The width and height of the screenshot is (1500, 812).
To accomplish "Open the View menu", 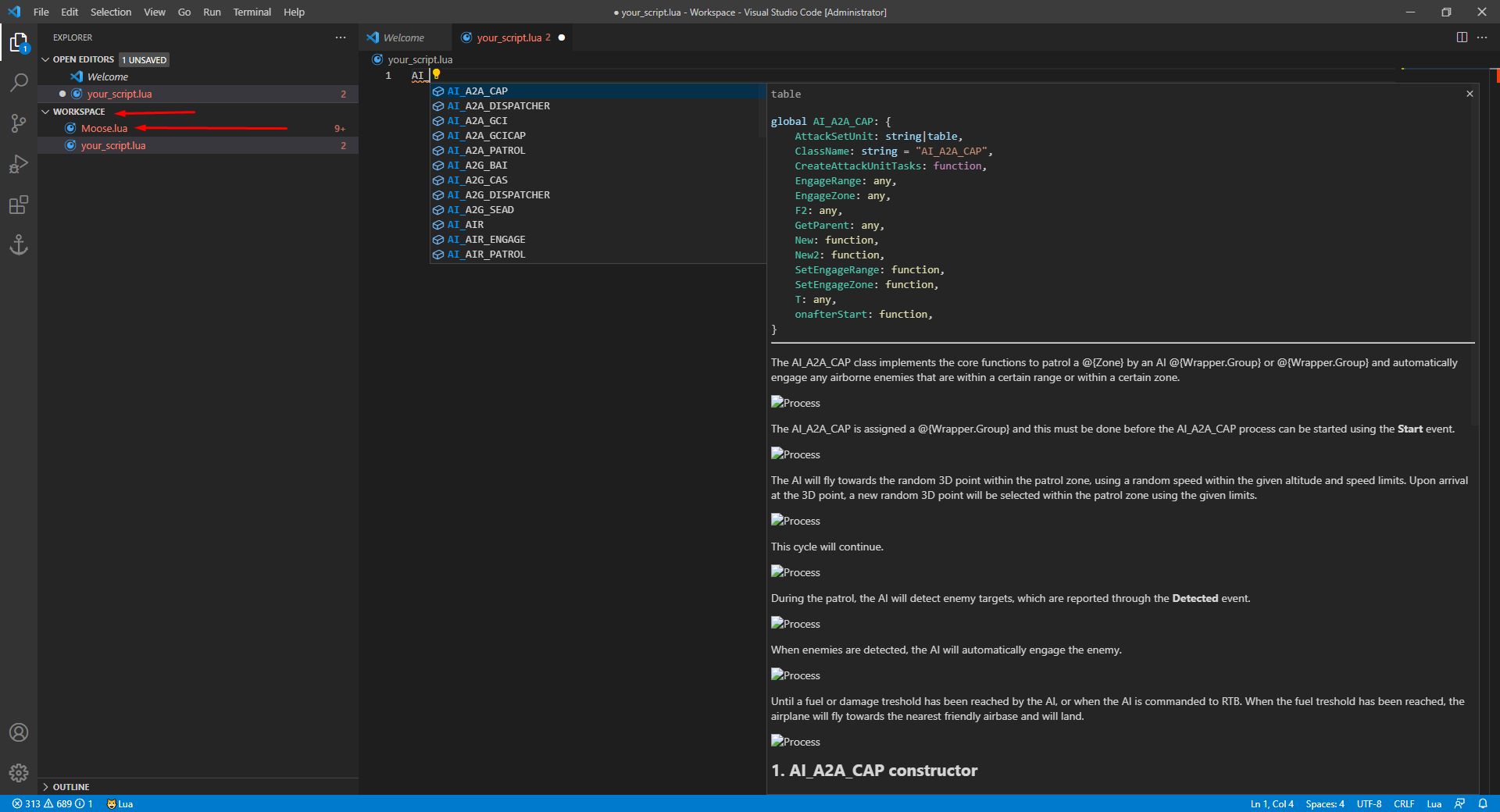I will (155, 12).
